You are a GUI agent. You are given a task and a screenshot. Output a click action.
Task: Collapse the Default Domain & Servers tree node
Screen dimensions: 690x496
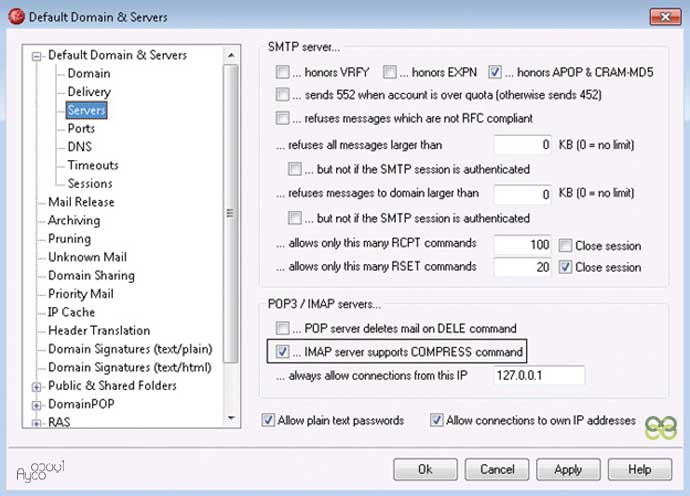37,56
